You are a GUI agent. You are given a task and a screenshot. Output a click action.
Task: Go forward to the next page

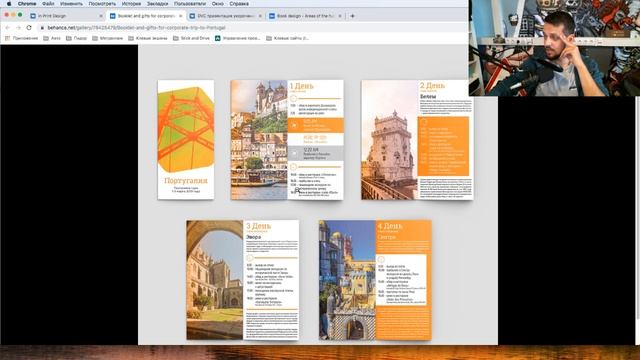point(18,28)
